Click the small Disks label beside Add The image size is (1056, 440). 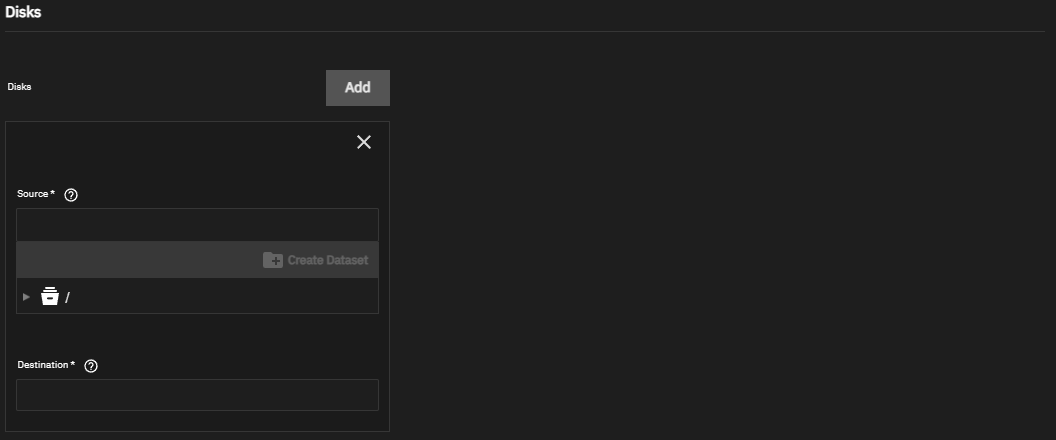19,87
